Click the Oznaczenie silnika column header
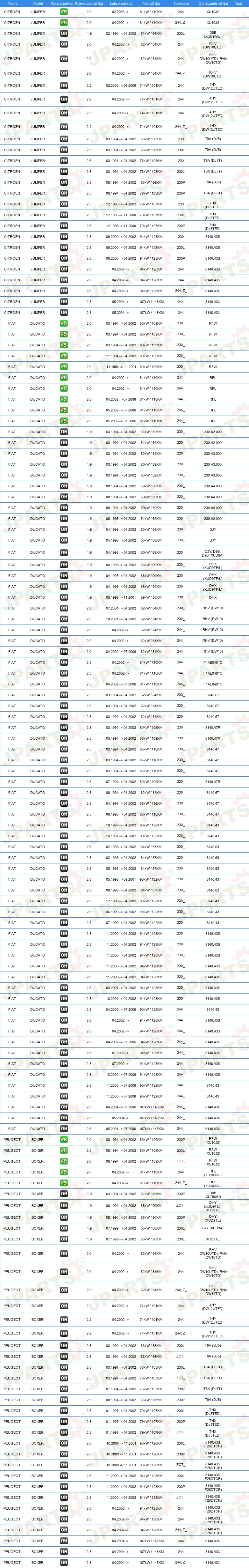249x1568 pixels. (213, 3)
